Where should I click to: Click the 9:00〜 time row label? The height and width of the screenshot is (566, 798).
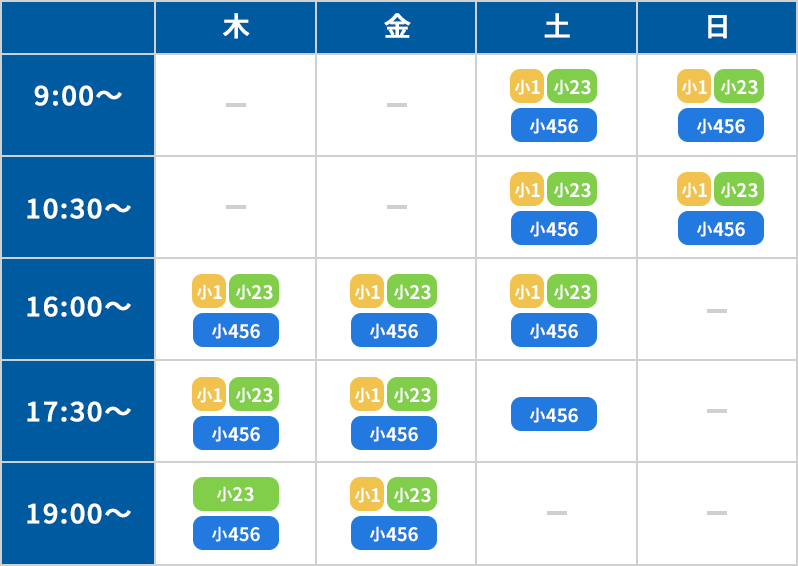pos(78,96)
